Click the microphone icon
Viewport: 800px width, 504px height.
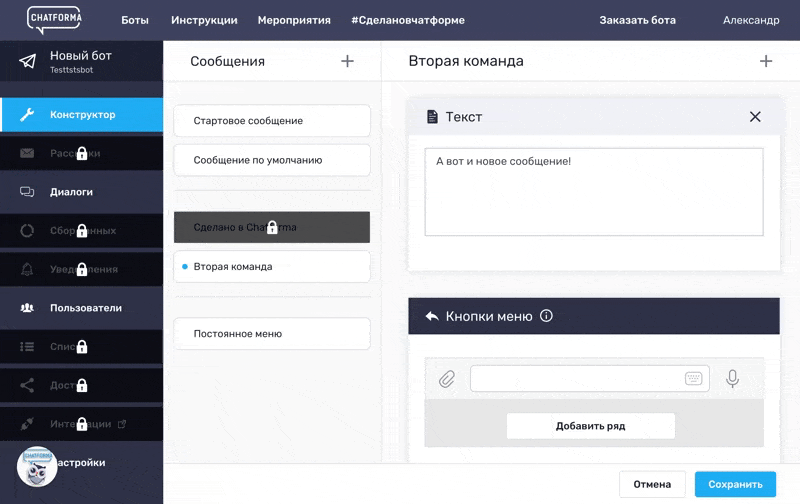point(732,379)
